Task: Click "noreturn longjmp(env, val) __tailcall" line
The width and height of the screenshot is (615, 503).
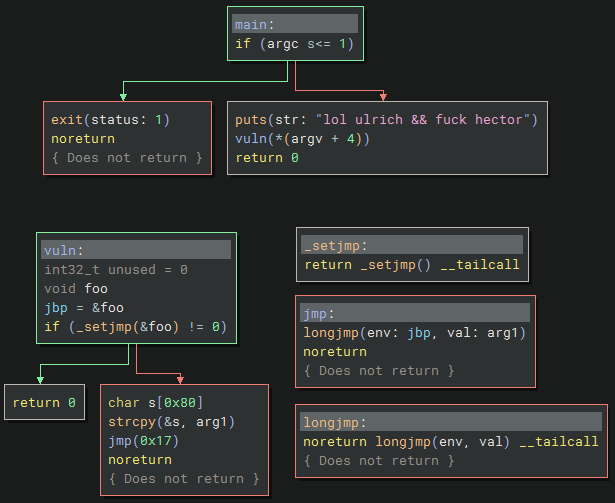Action: click(x=450, y=441)
